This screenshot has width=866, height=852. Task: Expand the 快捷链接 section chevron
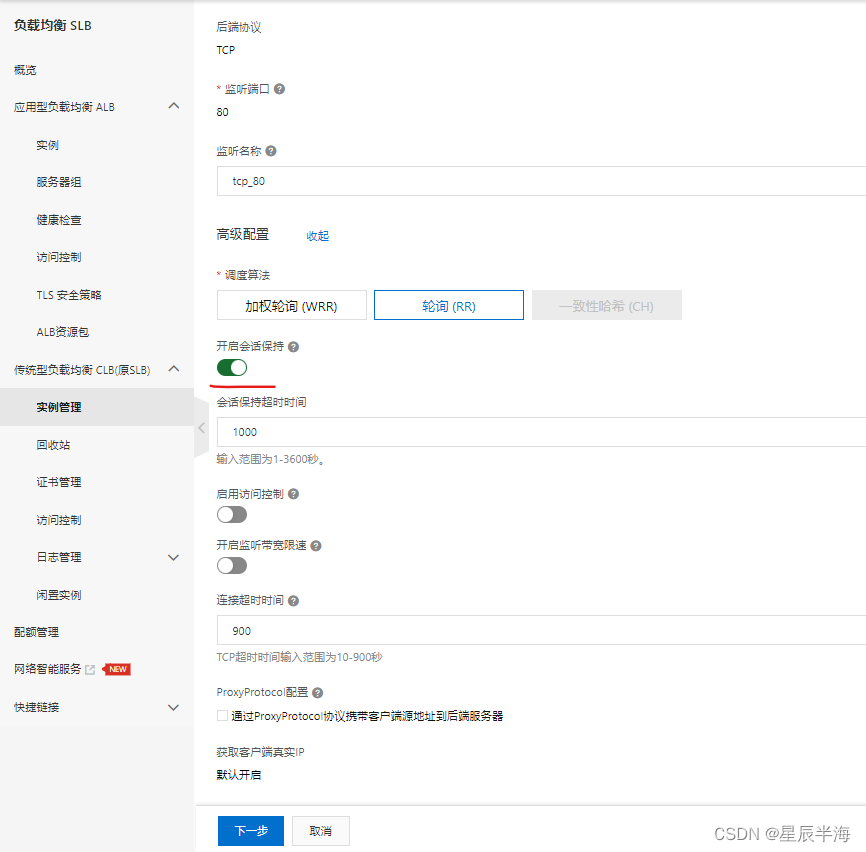[x=173, y=708]
